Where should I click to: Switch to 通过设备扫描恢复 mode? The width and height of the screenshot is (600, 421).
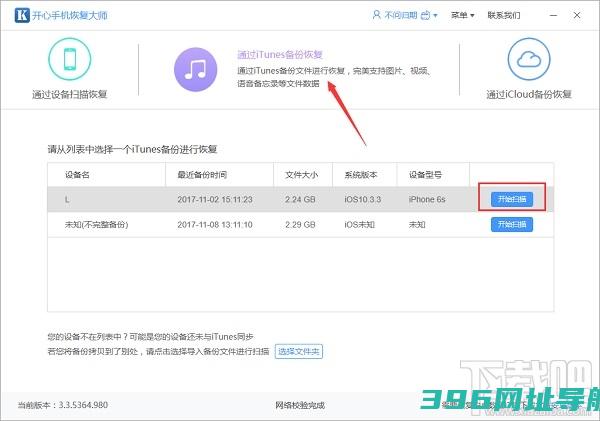pos(70,94)
